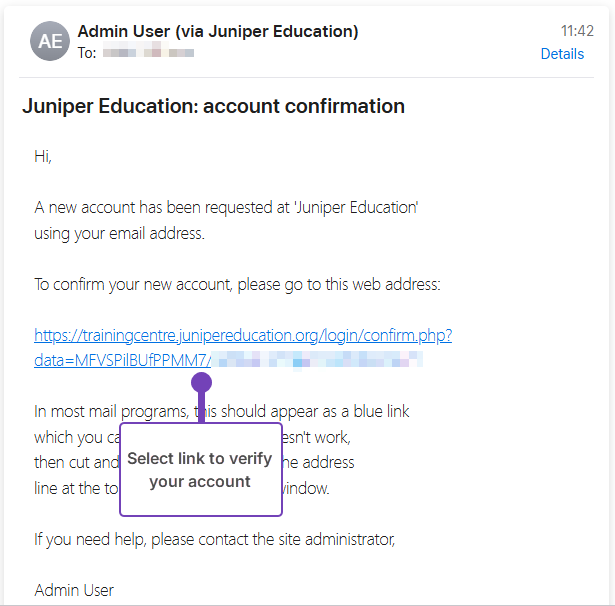Viewport: 615px width, 606px height.
Task: Click the 'In most mail programs' paragraph line
Action: tap(222, 411)
